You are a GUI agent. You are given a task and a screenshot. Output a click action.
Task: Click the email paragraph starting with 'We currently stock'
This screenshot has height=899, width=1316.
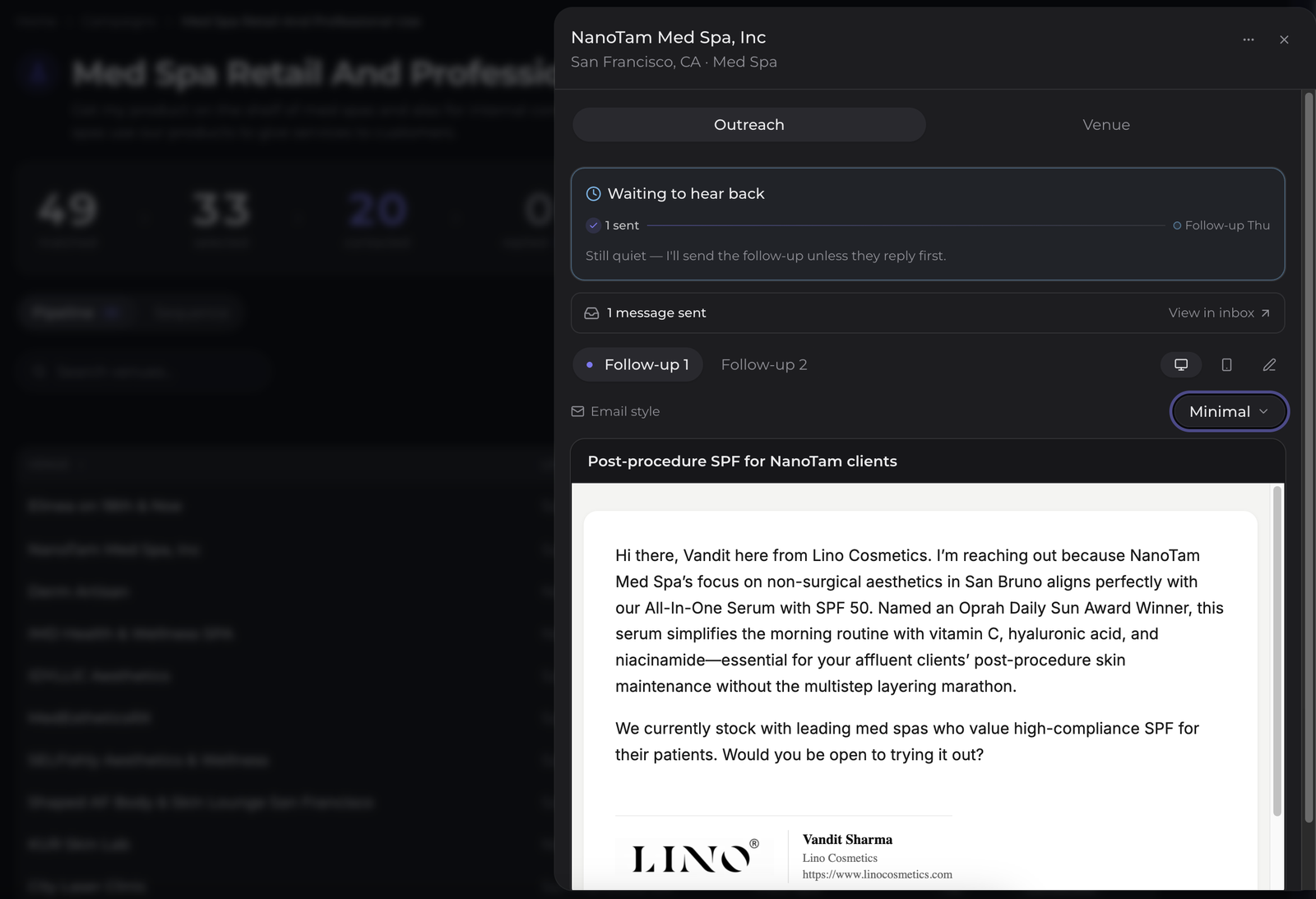907,741
